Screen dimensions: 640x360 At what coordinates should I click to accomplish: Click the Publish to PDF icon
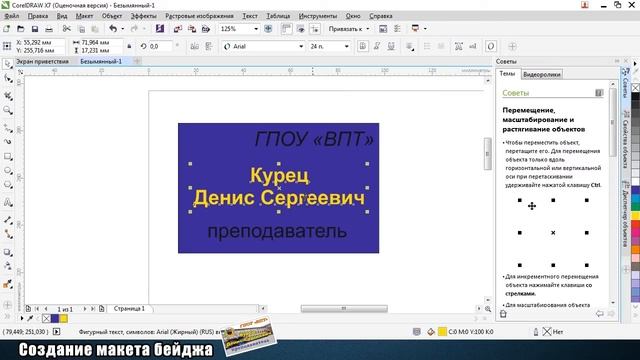point(206,29)
